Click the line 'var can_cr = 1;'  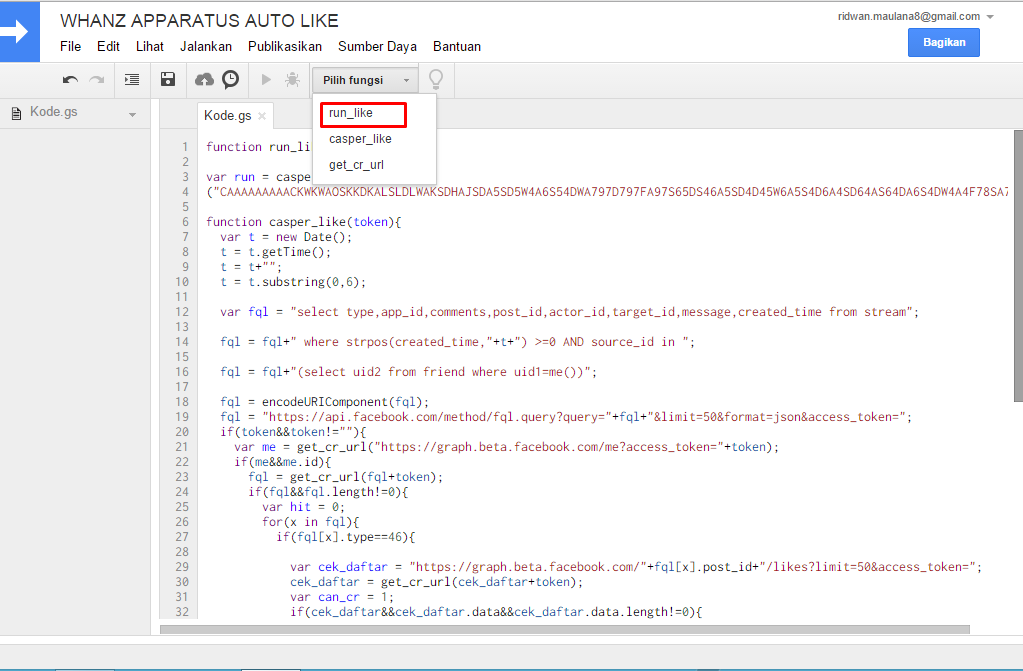pos(342,597)
